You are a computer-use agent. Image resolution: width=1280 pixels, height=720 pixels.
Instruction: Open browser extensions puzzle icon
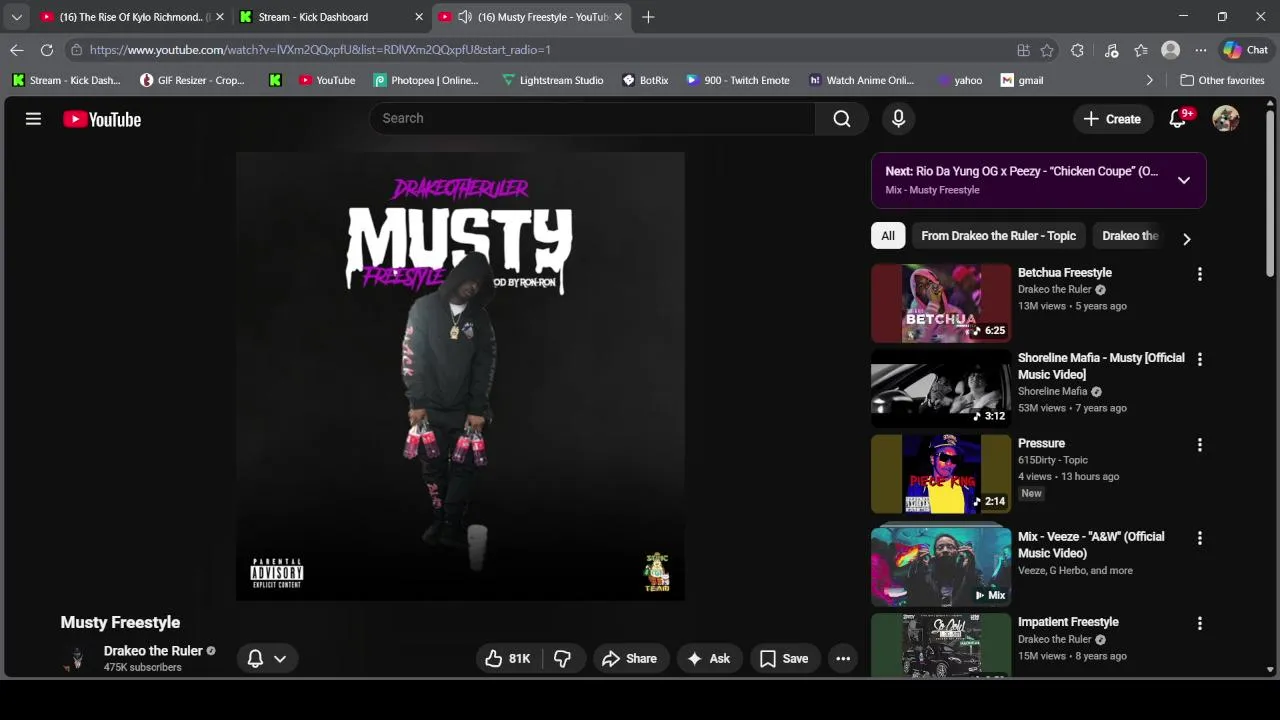click(x=1077, y=50)
